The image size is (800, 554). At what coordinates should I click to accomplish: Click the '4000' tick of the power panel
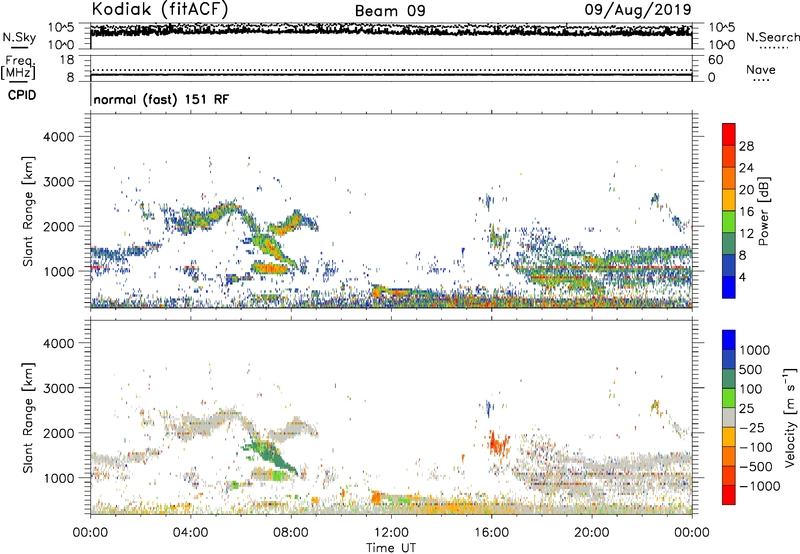click(x=58, y=137)
